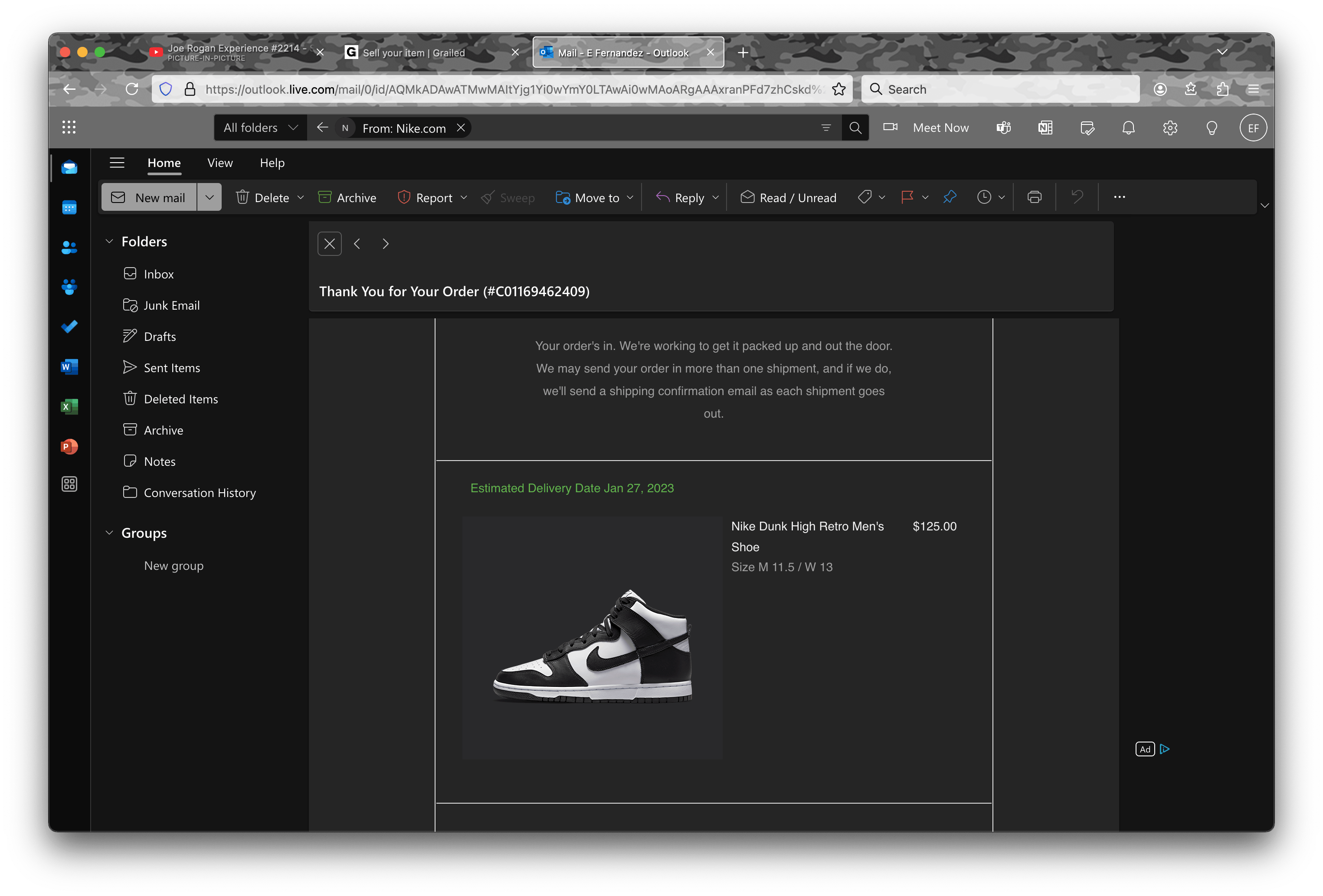Launch PowerPoint from left app rail
This screenshot has width=1323, height=896.
[69, 446]
